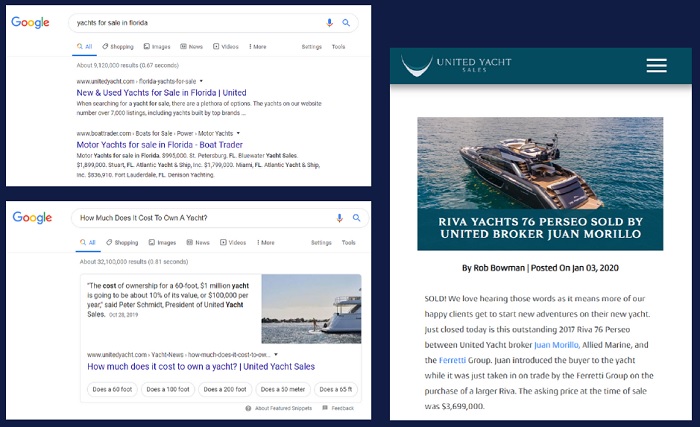Click the 'Does a 200 foot' suggestion chip

tap(225, 389)
